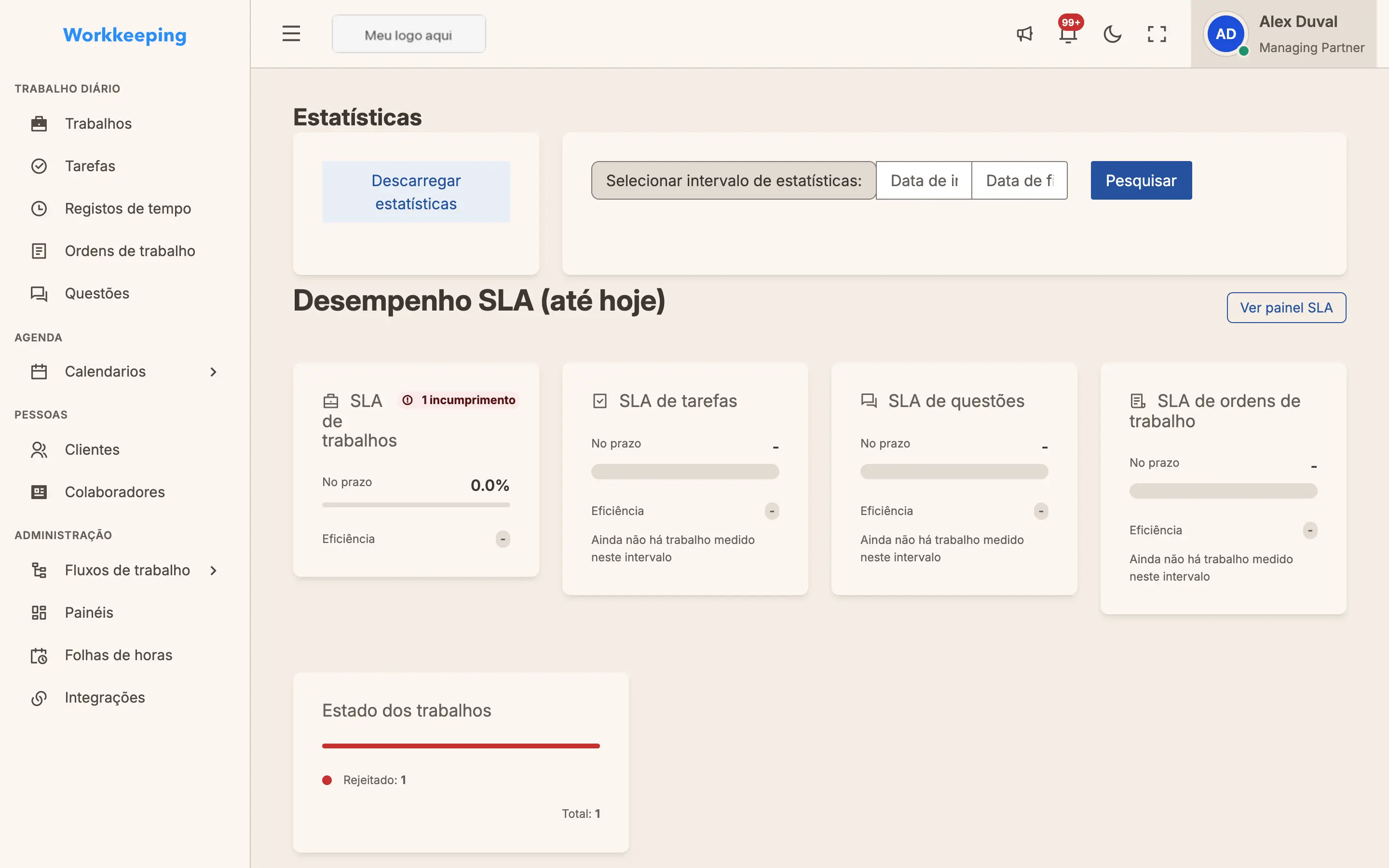
Task: Click the AD user avatar
Action: pyautogui.click(x=1226, y=34)
